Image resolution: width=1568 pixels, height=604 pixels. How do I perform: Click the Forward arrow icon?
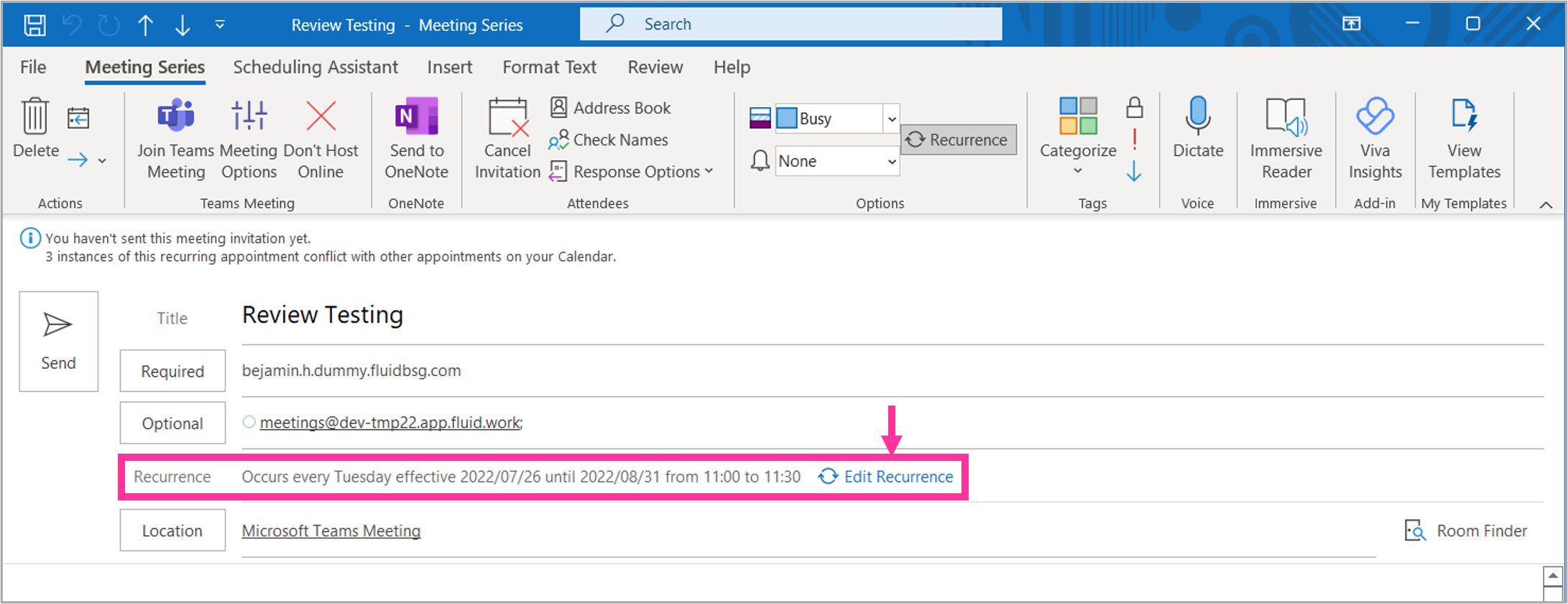[x=78, y=160]
